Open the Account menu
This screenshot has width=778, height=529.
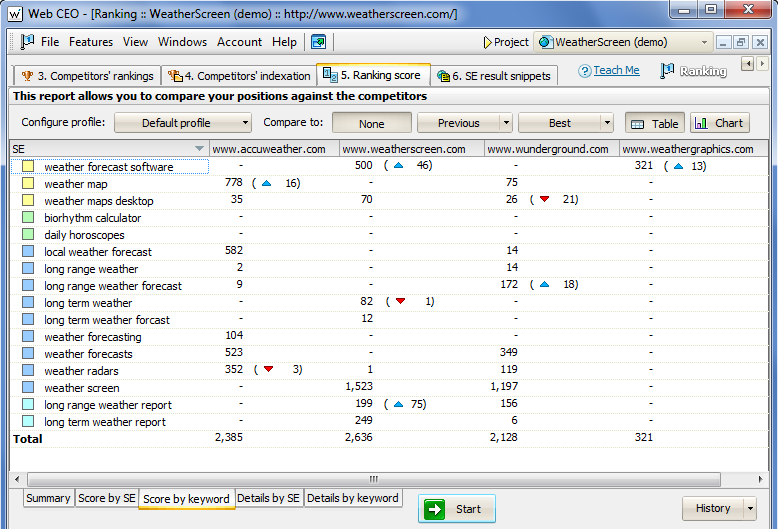(239, 42)
